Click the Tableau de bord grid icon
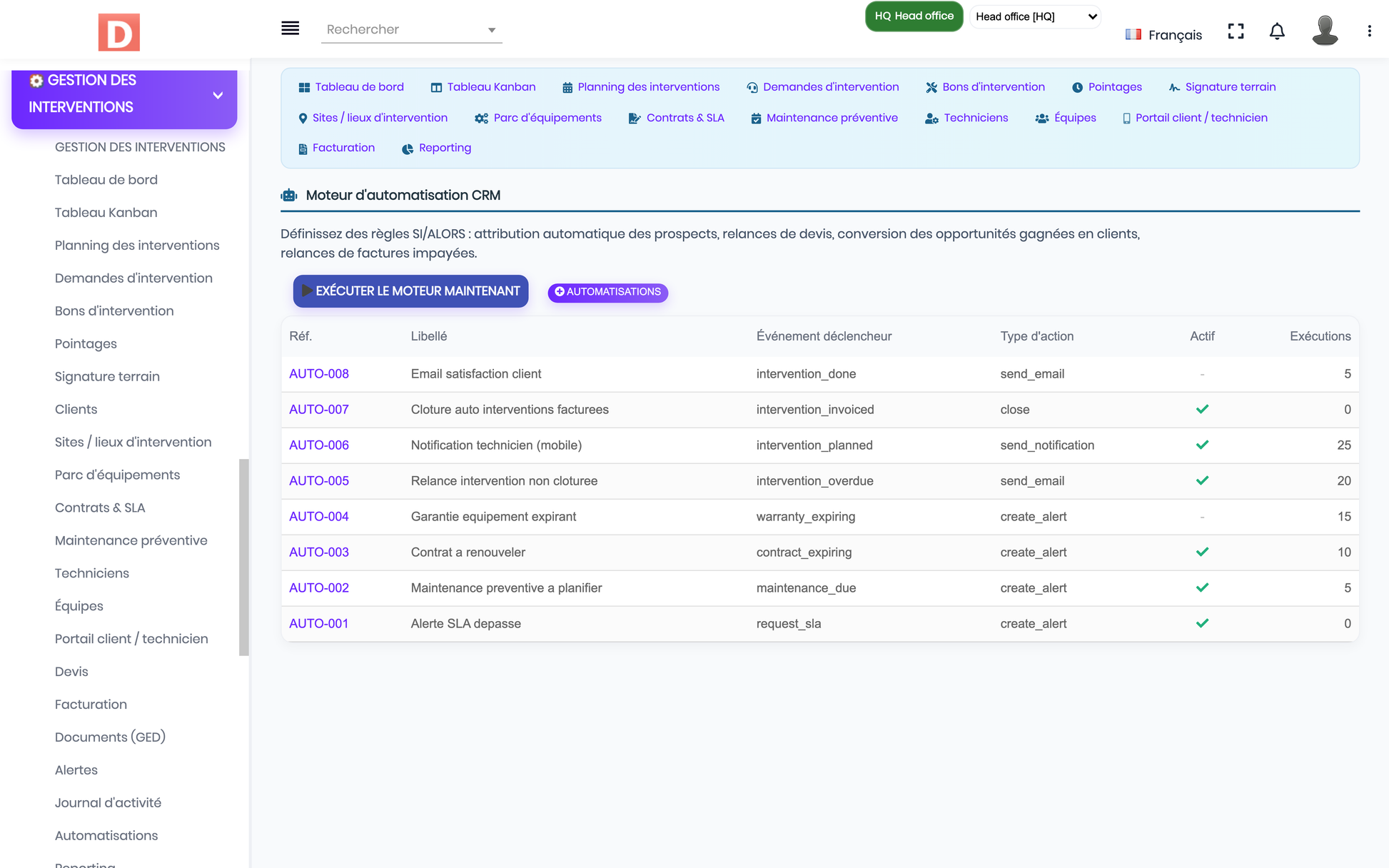The height and width of the screenshot is (868, 1389). (x=304, y=87)
